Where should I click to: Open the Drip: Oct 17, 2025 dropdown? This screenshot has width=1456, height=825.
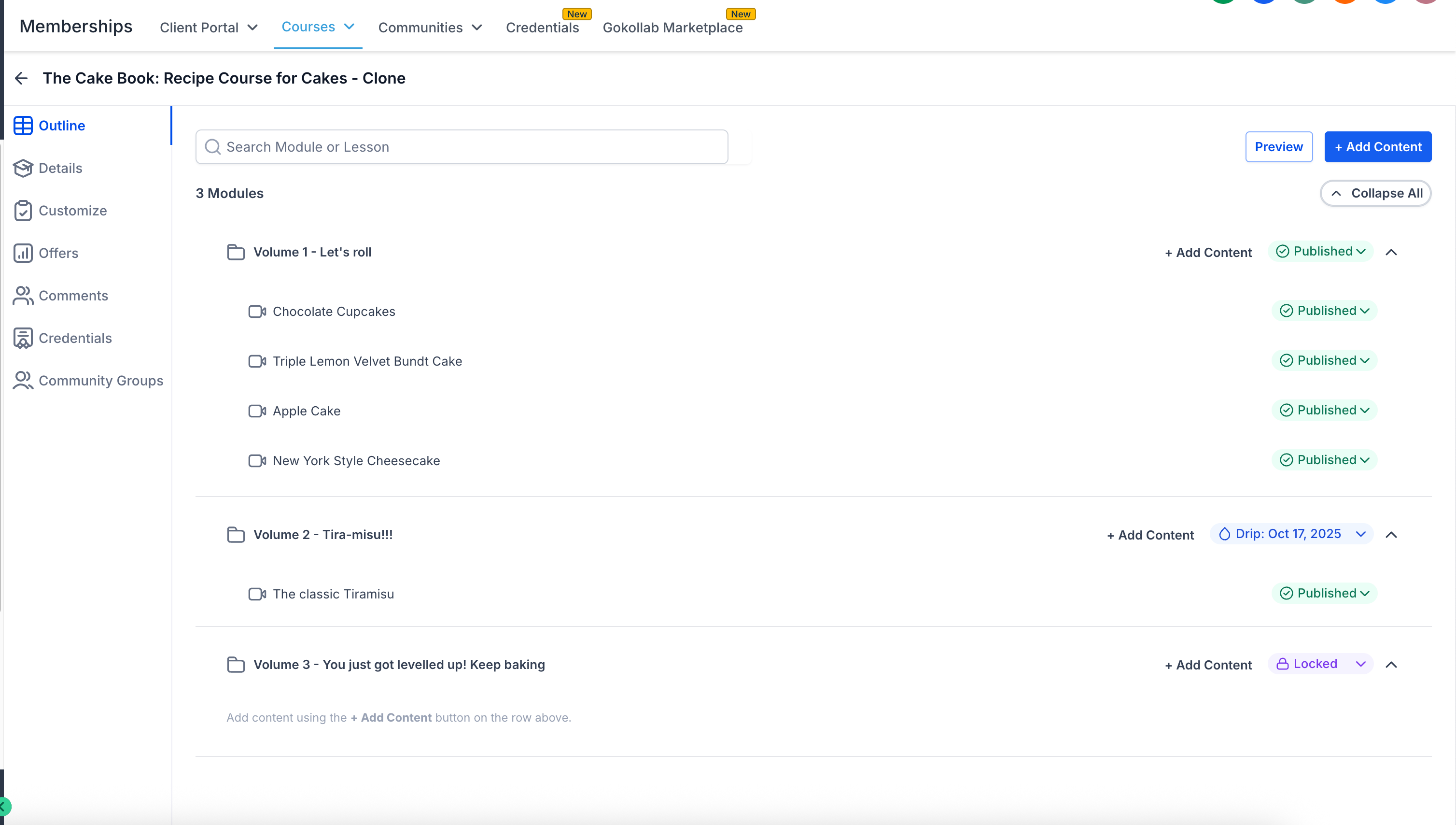[1290, 534]
